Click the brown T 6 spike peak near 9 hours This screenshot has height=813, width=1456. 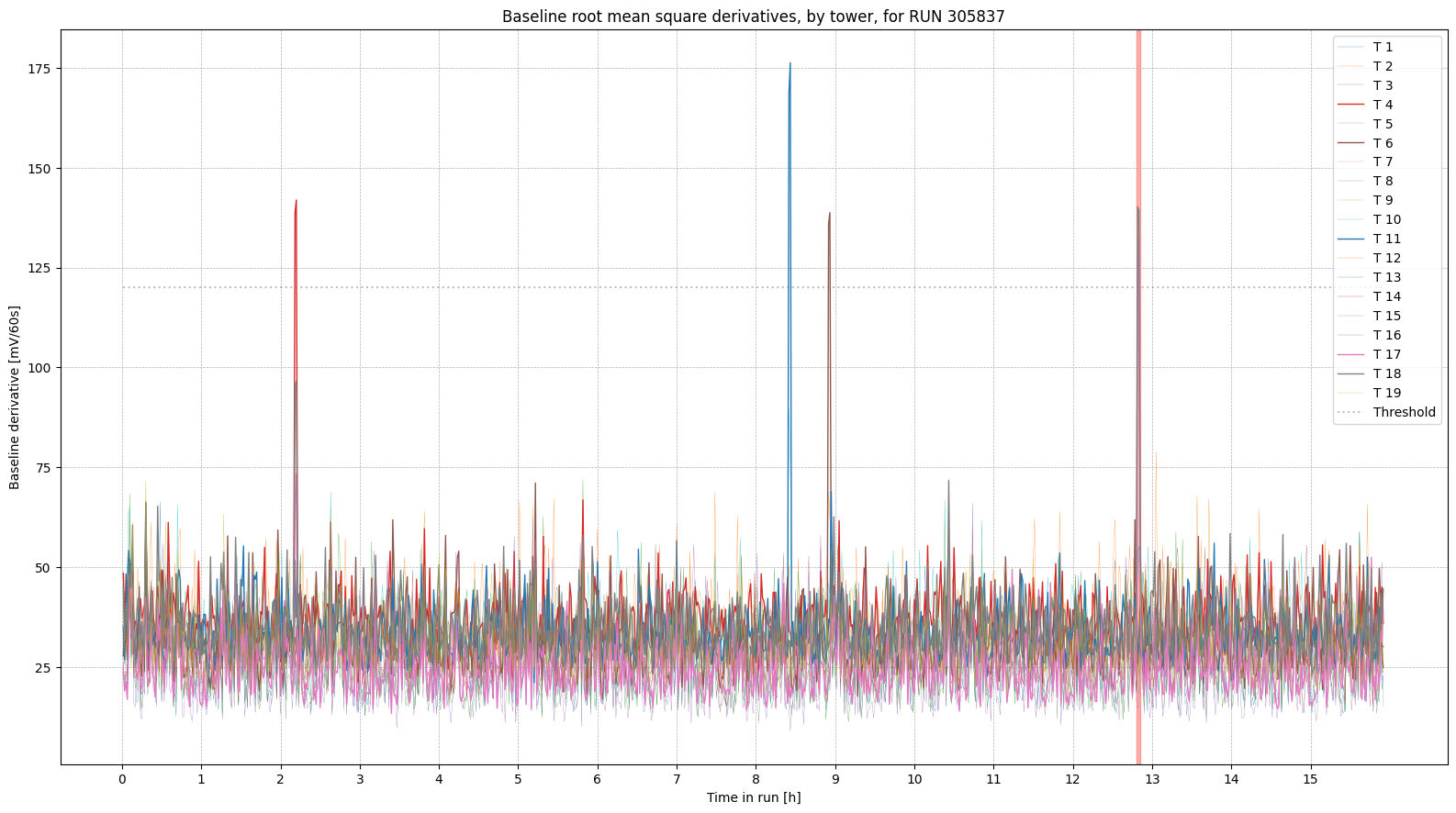[x=830, y=214]
